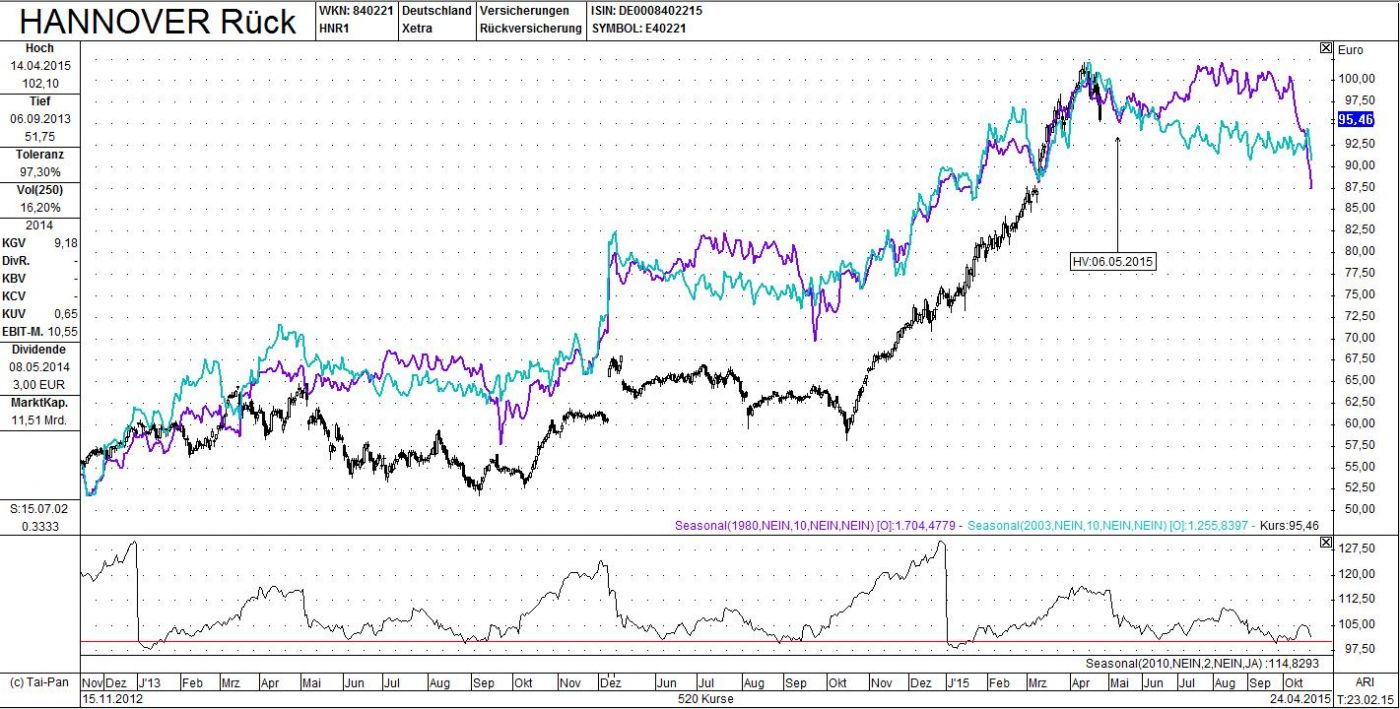Screen dimensions: 1400x709
Task: Click the J'15 time axis label
Action: click(958, 682)
